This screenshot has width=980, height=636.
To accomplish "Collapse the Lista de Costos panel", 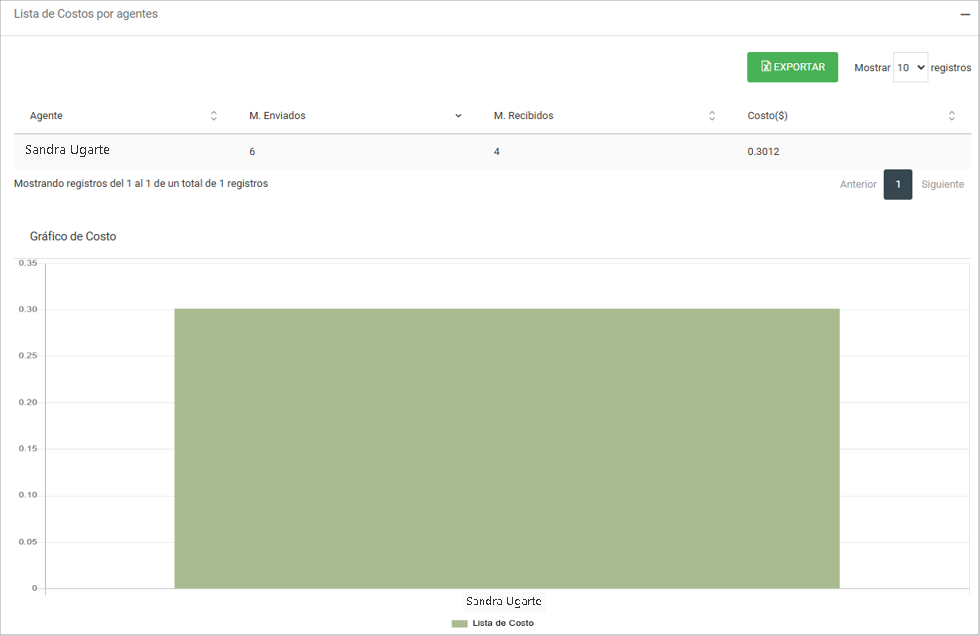I will 965,15.
